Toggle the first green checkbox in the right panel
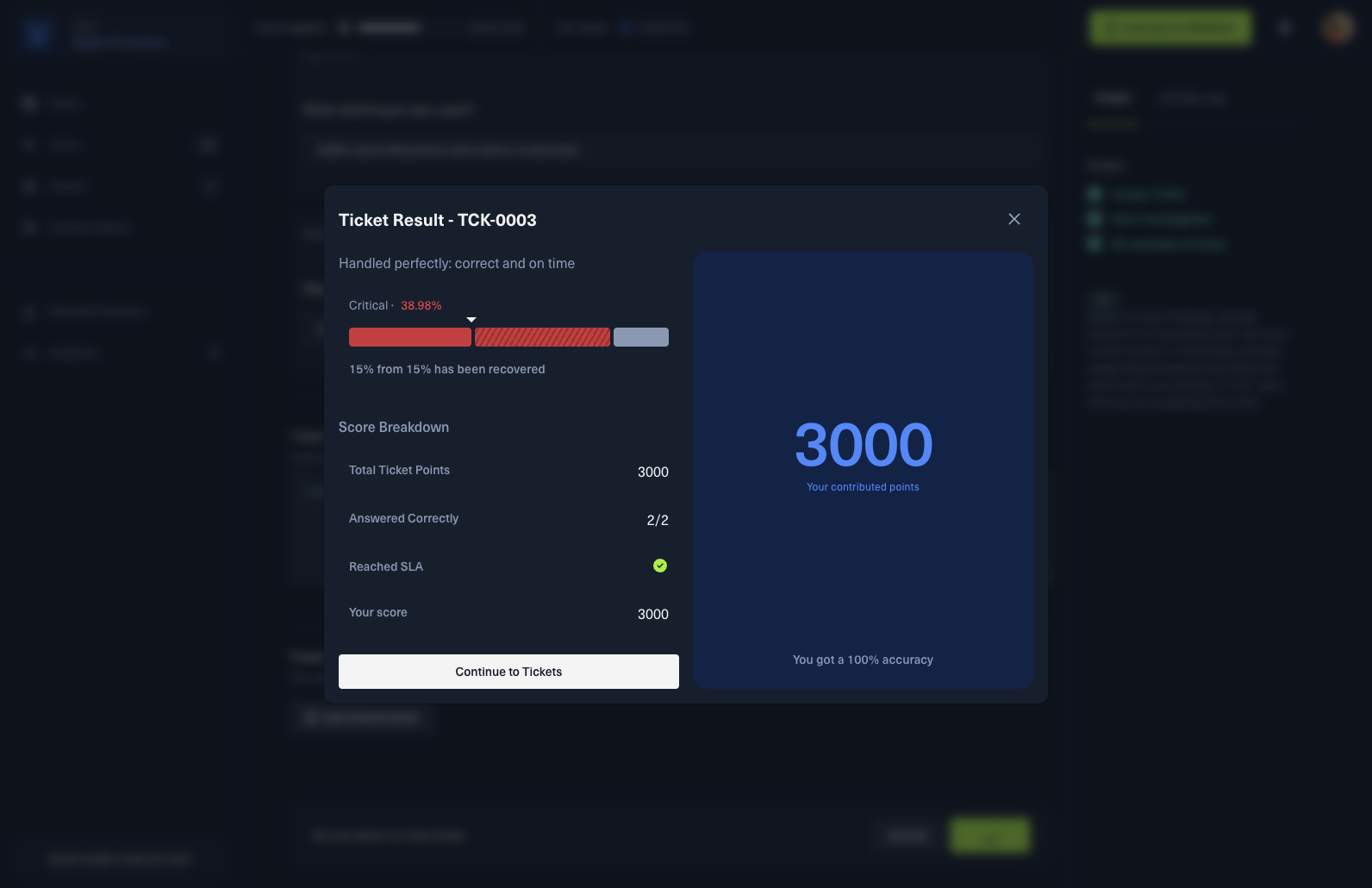Viewport: 1372px width, 888px height. (1094, 194)
